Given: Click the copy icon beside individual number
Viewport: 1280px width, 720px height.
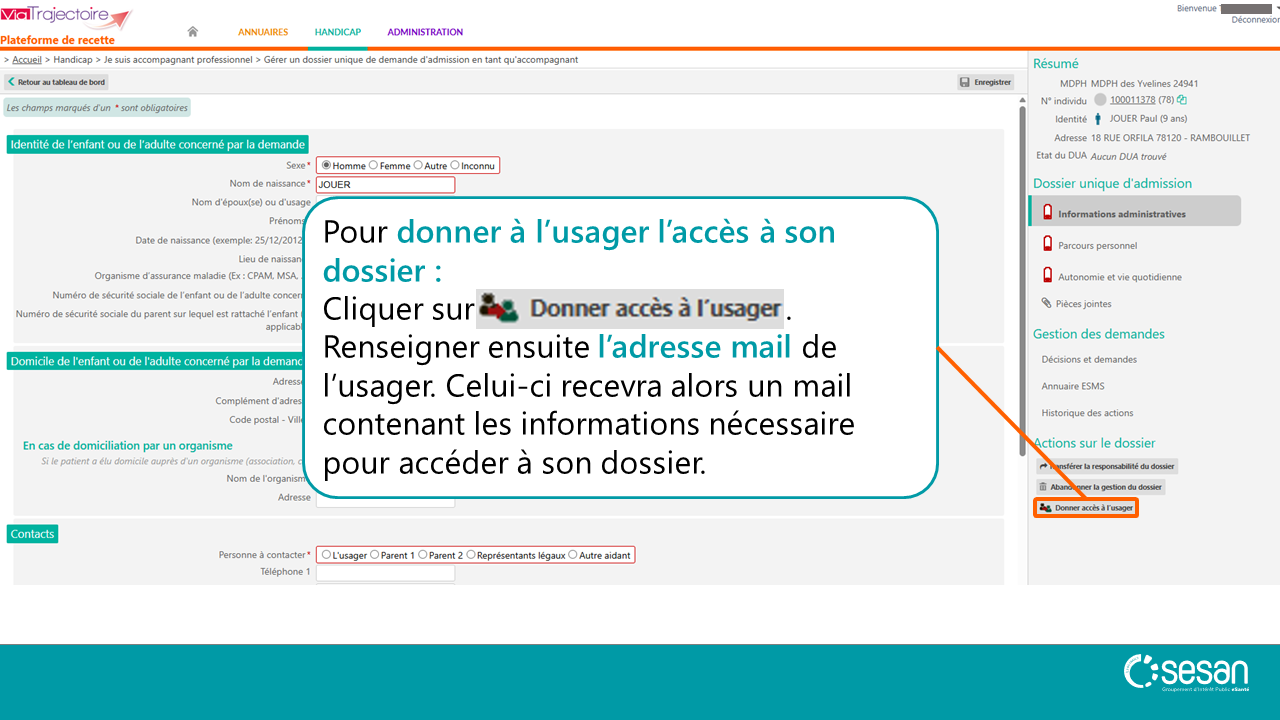Looking at the screenshot, I should click(1182, 100).
